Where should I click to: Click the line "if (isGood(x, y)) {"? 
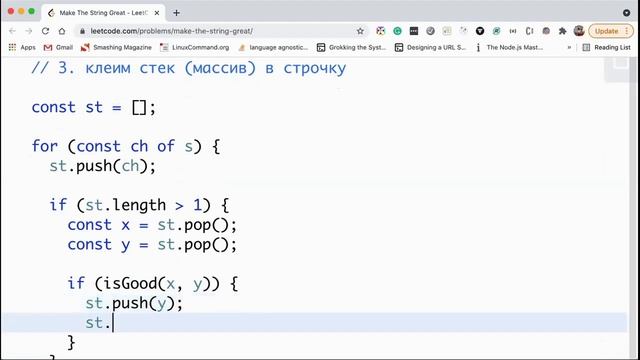click(x=153, y=284)
